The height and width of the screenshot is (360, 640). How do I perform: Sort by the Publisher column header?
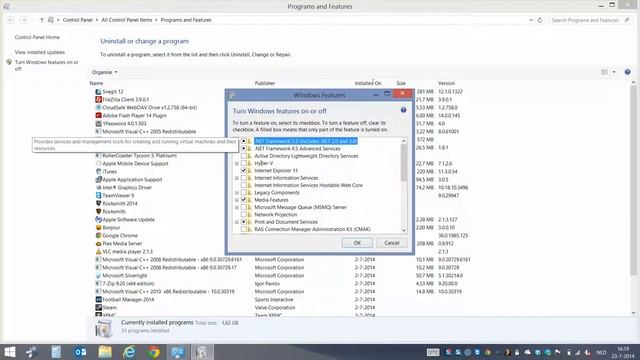point(265,83)
